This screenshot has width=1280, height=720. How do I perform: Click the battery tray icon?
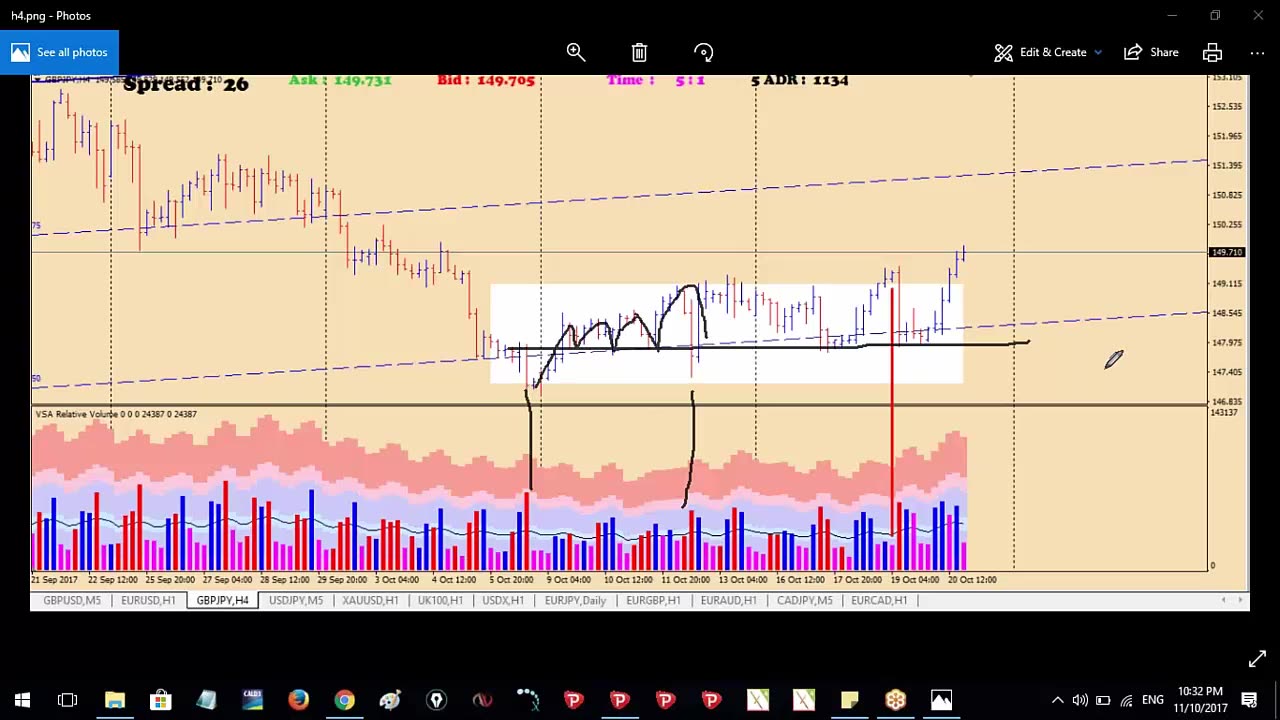coord(1103,700)
